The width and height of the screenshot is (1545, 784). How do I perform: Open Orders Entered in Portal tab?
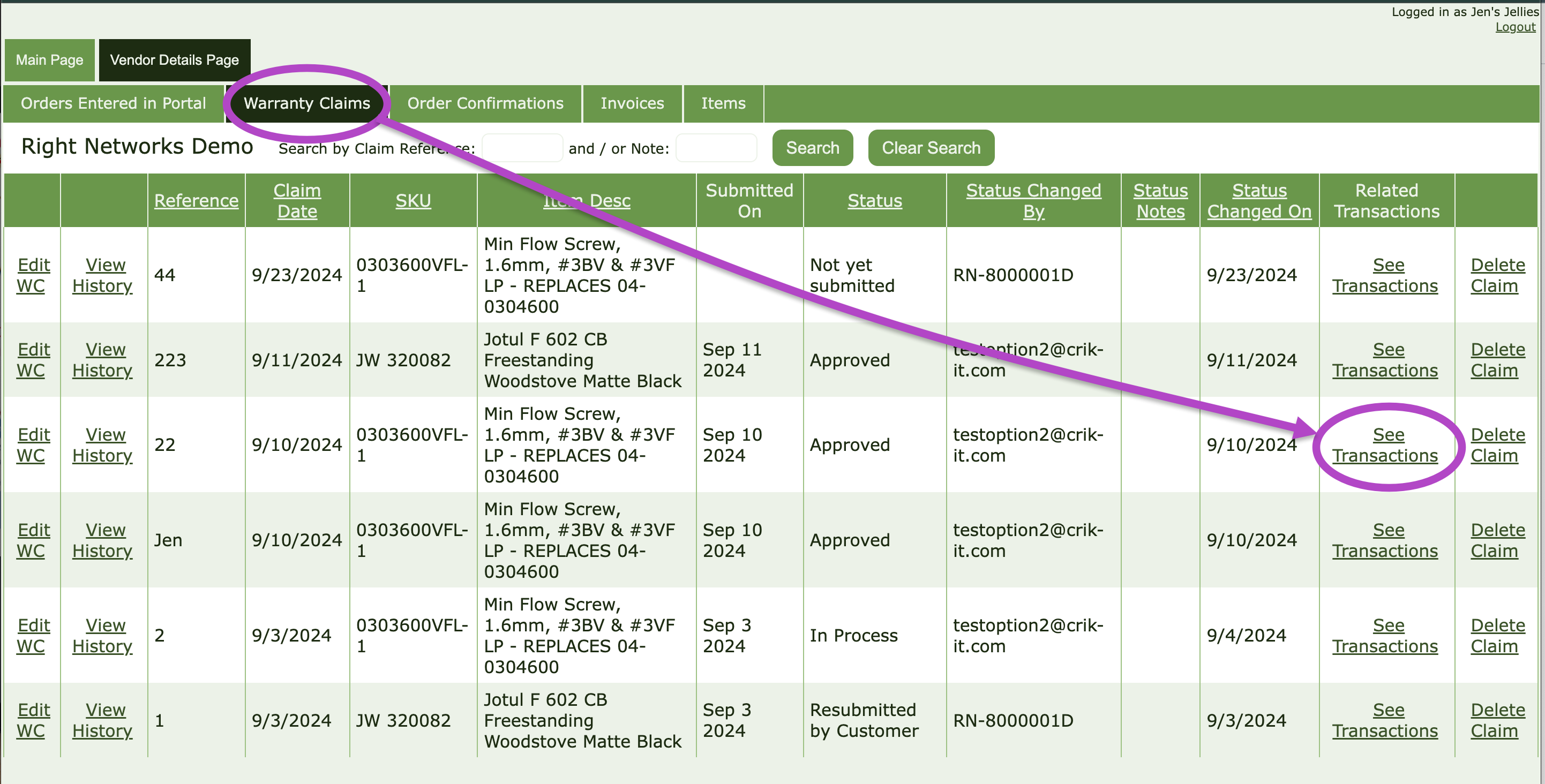click(x=114, y=103)
